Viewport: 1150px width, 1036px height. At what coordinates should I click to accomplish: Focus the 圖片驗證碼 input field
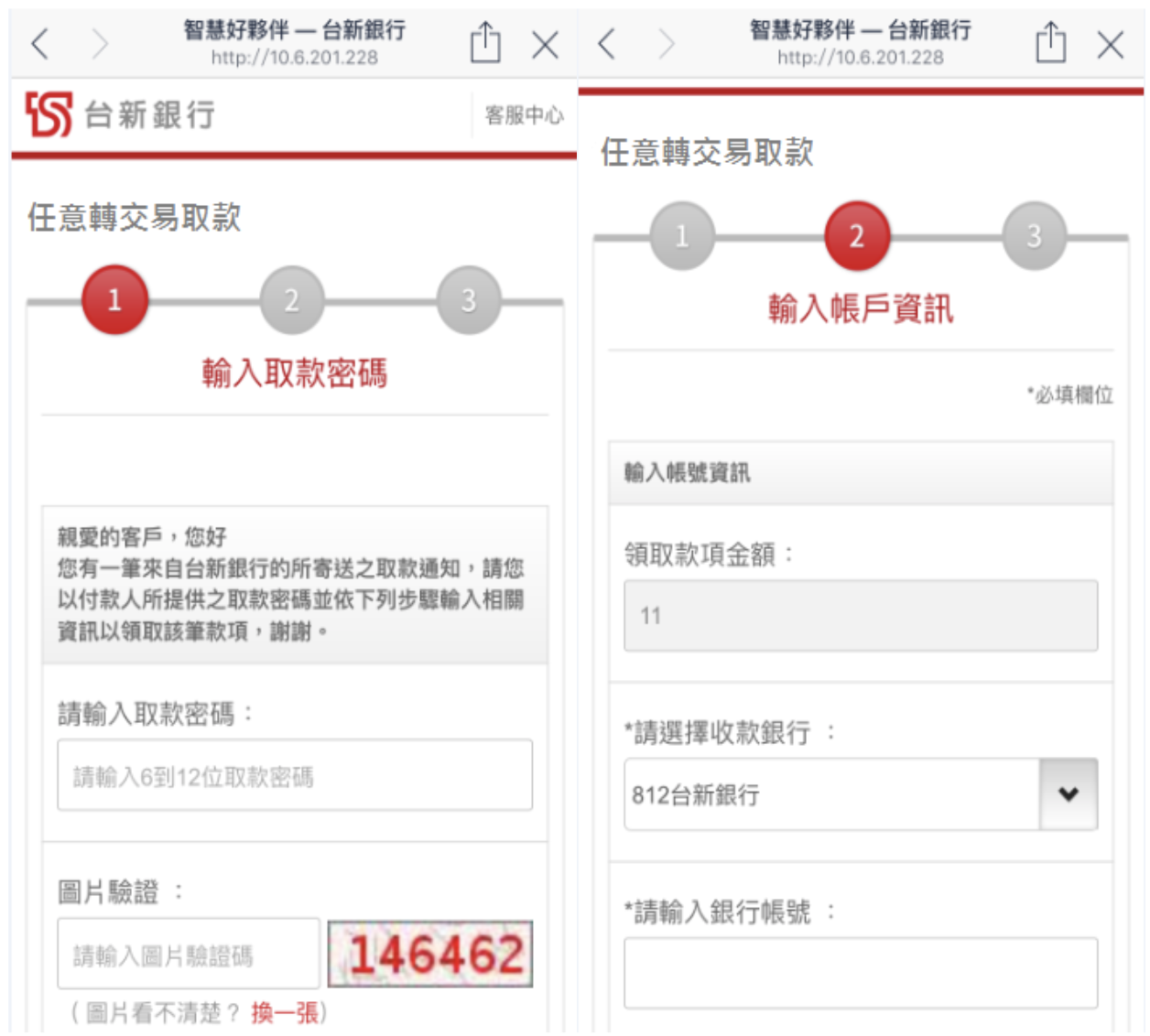(189, 954)
